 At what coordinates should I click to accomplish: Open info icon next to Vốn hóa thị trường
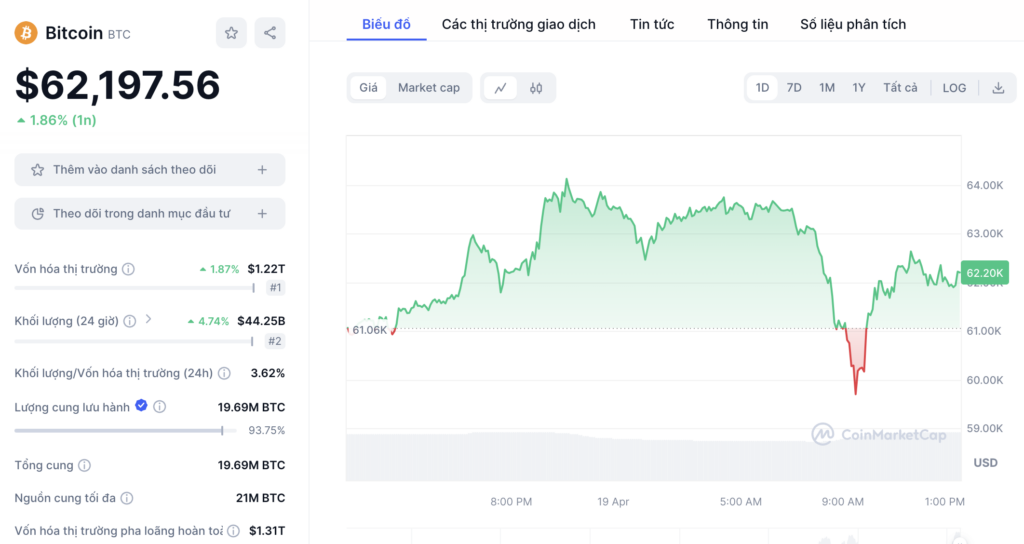129,269
